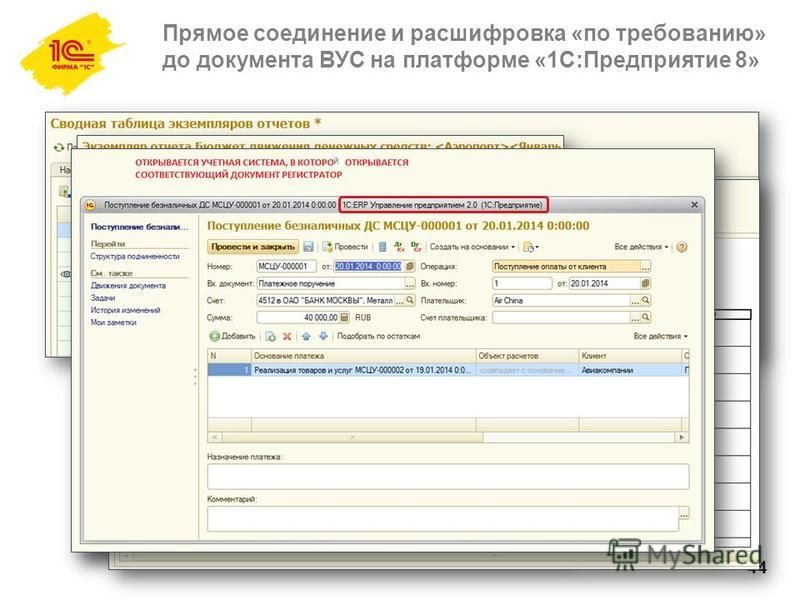Open "Все действия" menu above the payments table
This screenshot has width=800, height=600.
pos(661,336)
